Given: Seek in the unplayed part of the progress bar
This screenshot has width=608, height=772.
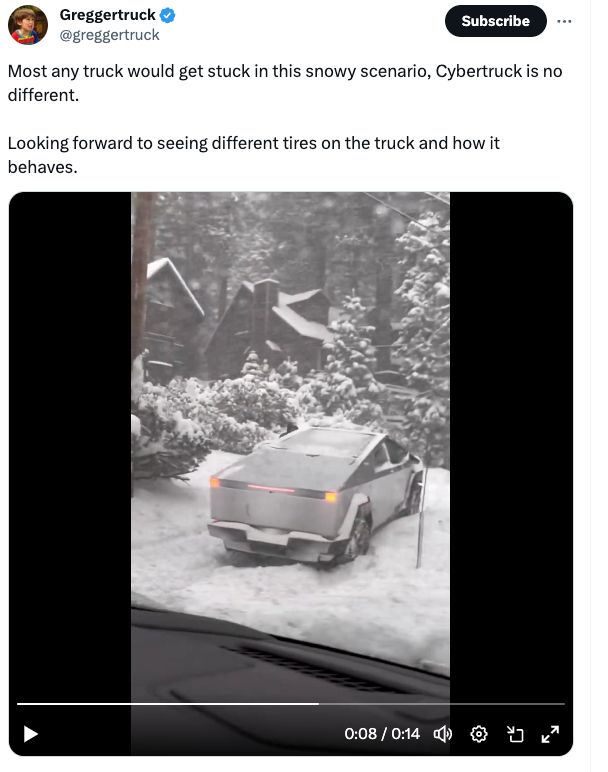Looking at the screenshot, I should coord(441,704).
